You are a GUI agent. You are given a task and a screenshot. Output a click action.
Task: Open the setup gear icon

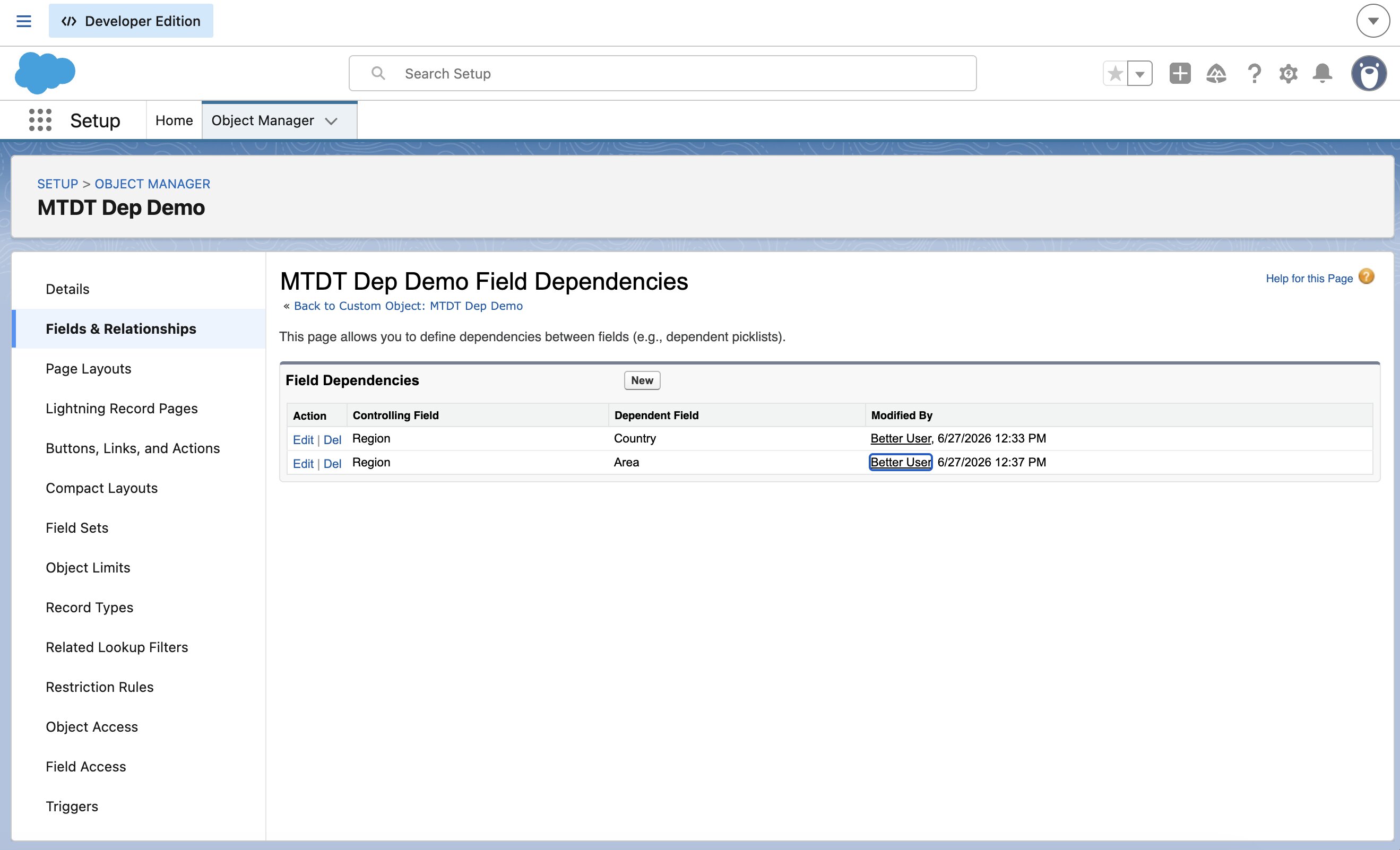click(x=1288, y=73)
